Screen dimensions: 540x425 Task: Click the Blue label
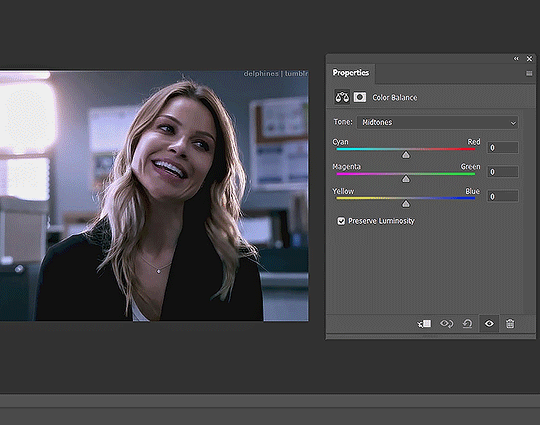[472, 191]
